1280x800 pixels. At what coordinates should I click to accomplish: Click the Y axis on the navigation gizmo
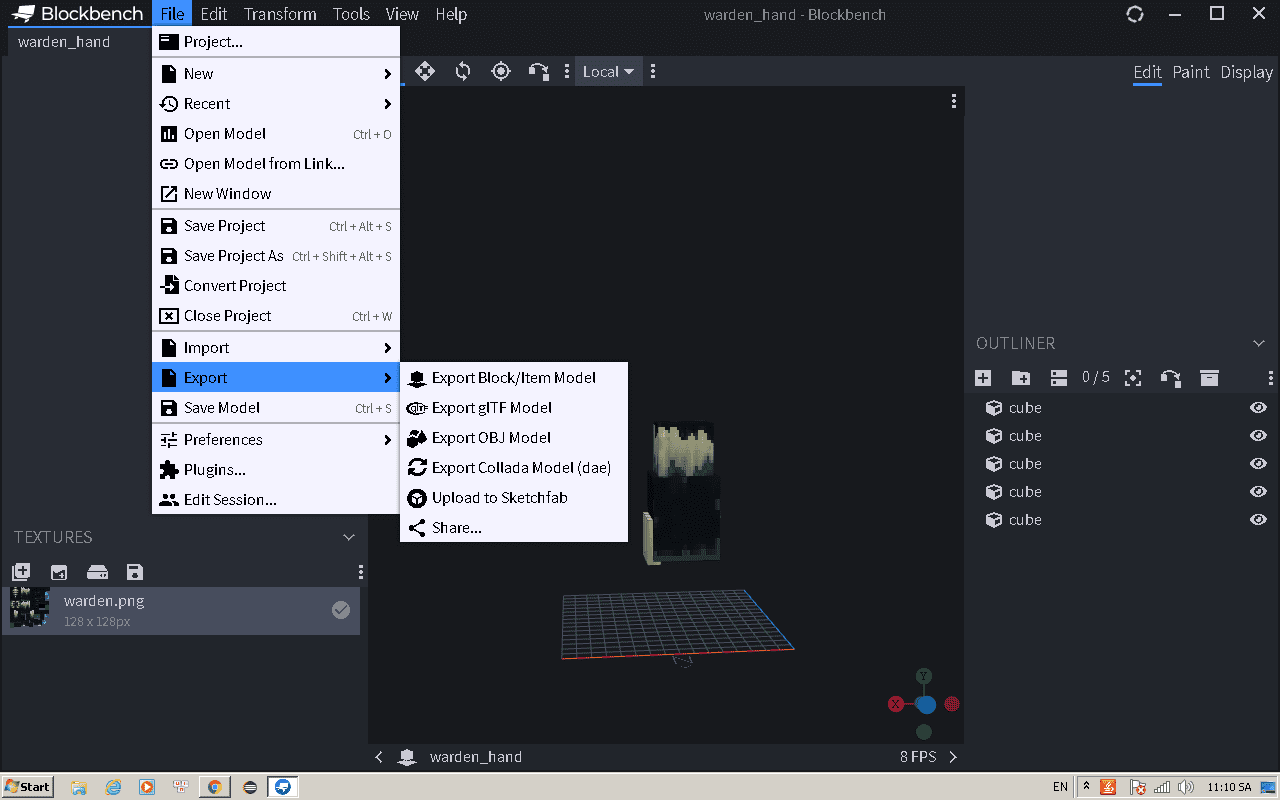pyautogui.click(x=925, y=676)
